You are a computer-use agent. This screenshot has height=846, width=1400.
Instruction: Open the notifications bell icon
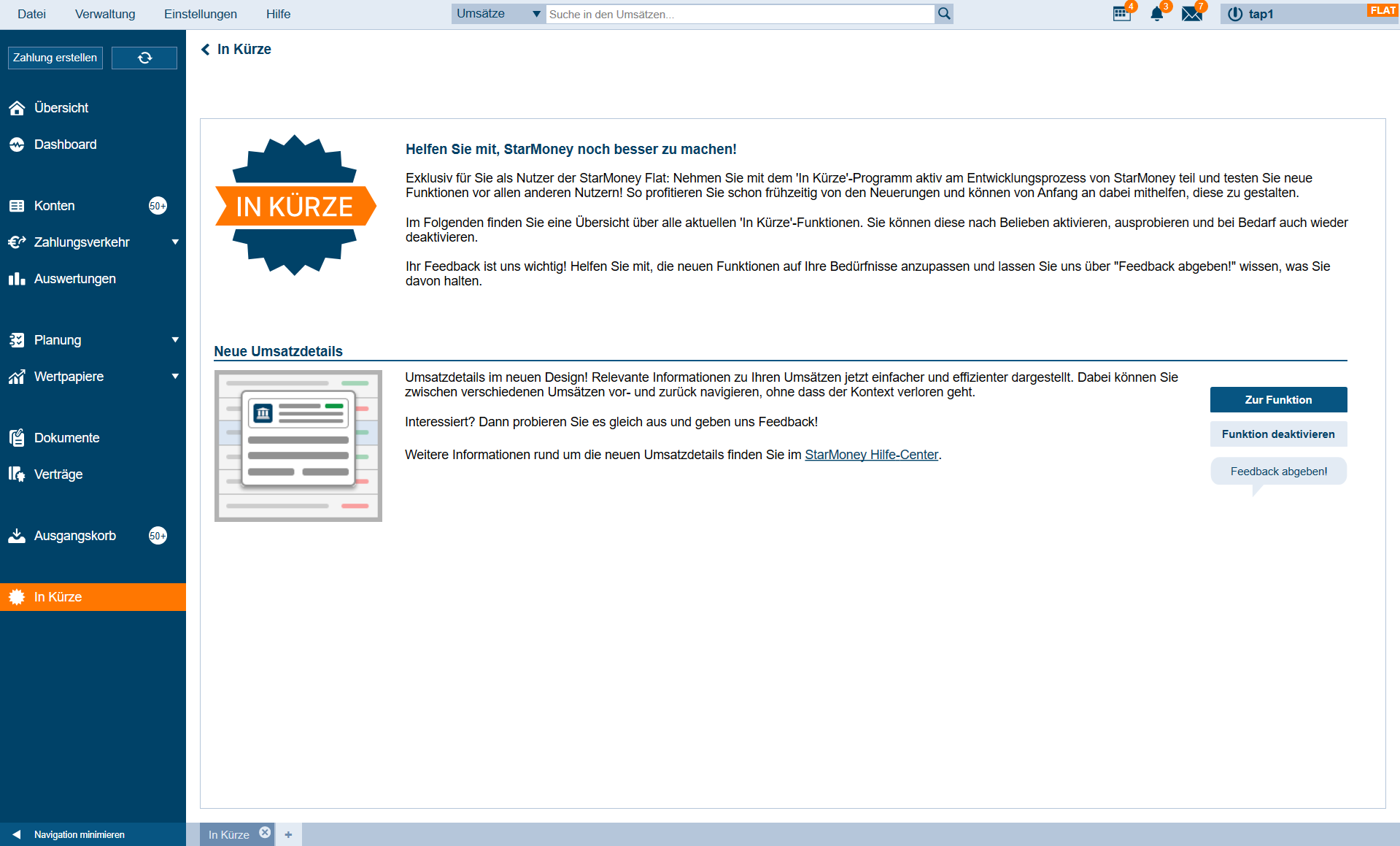coord(1156,14)
